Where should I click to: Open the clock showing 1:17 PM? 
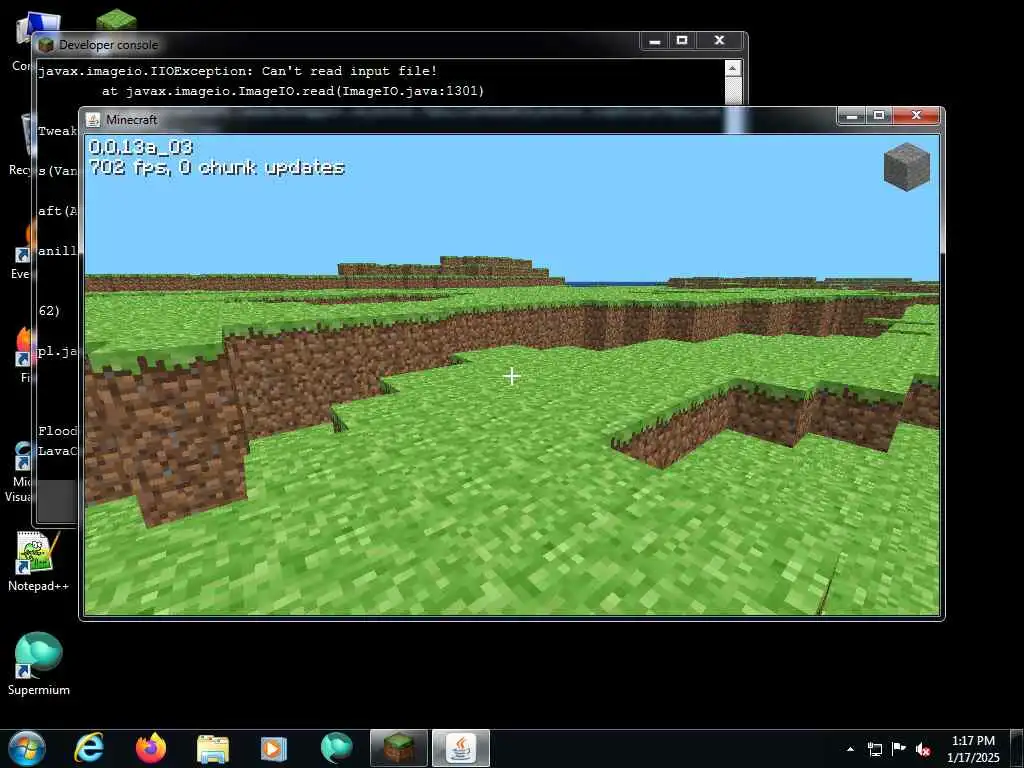(973, 749)
